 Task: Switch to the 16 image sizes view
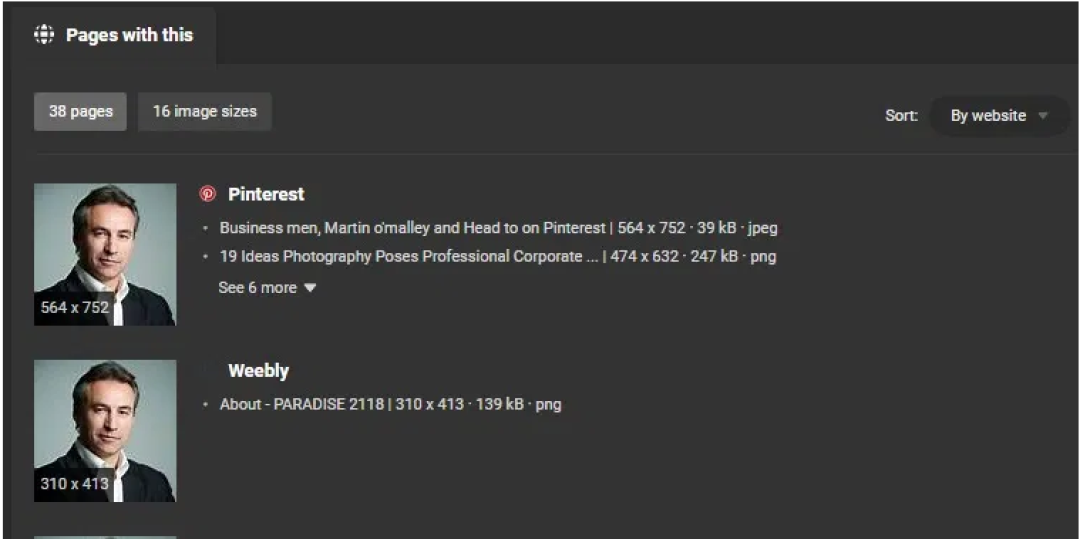[204, 112]
